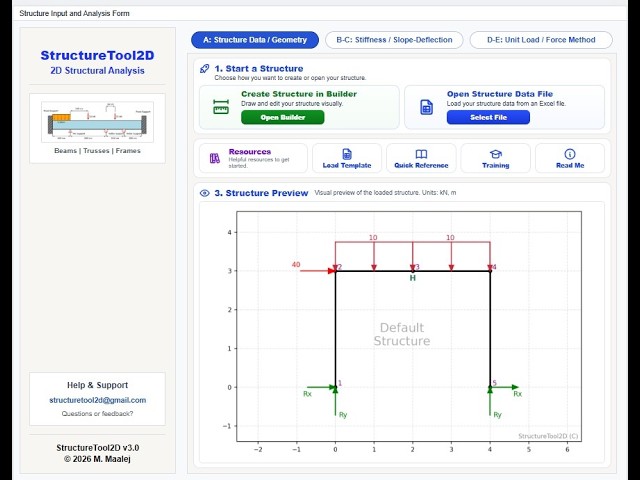This screenshot has height=480, width=640.
Task: Click the rocket icon beside Start a Structure
Action: click(x=204, y=69)
